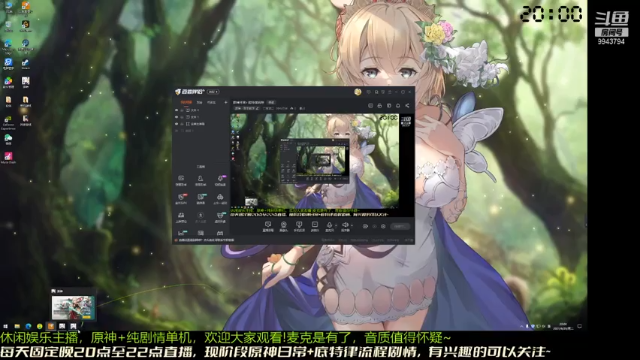Open the version dropdown beside the app logo

pos(213,92)
